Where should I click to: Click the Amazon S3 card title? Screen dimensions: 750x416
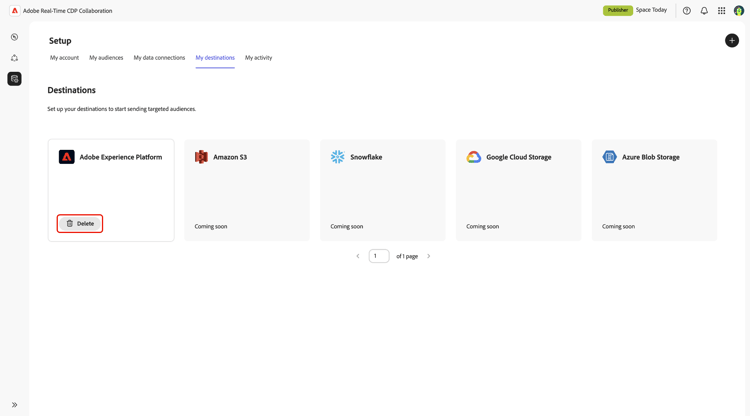[230, 157]
